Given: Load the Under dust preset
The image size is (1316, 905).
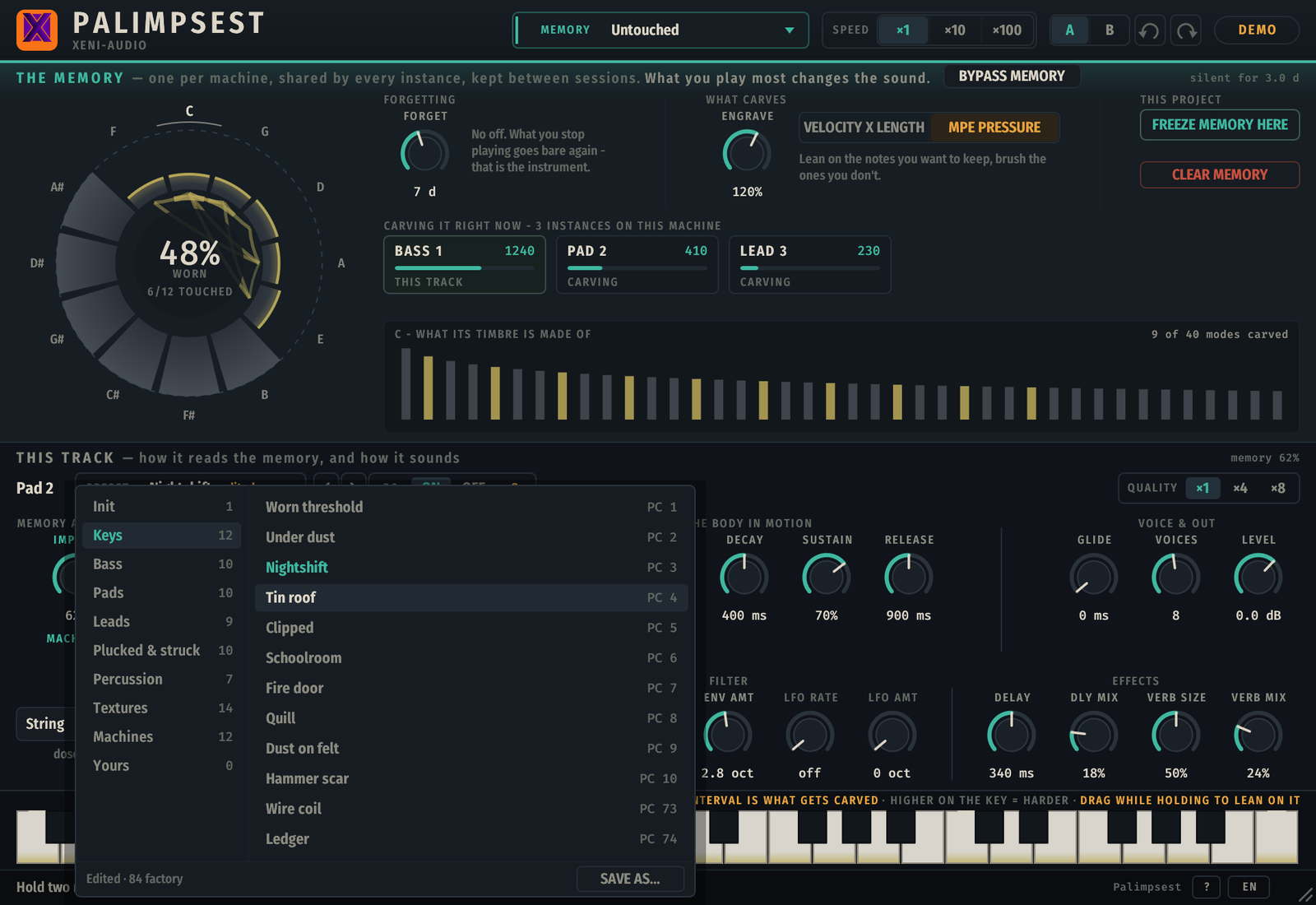Looking at the screenshot, I should [471, 537].
